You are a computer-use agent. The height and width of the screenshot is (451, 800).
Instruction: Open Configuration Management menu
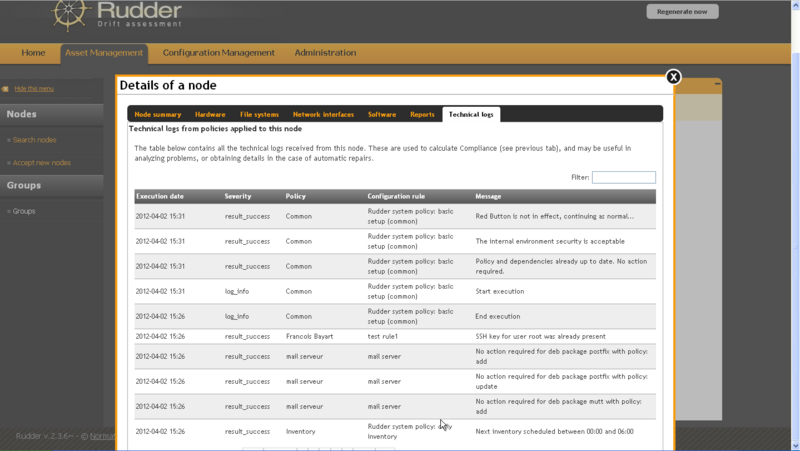coord(218,53)
